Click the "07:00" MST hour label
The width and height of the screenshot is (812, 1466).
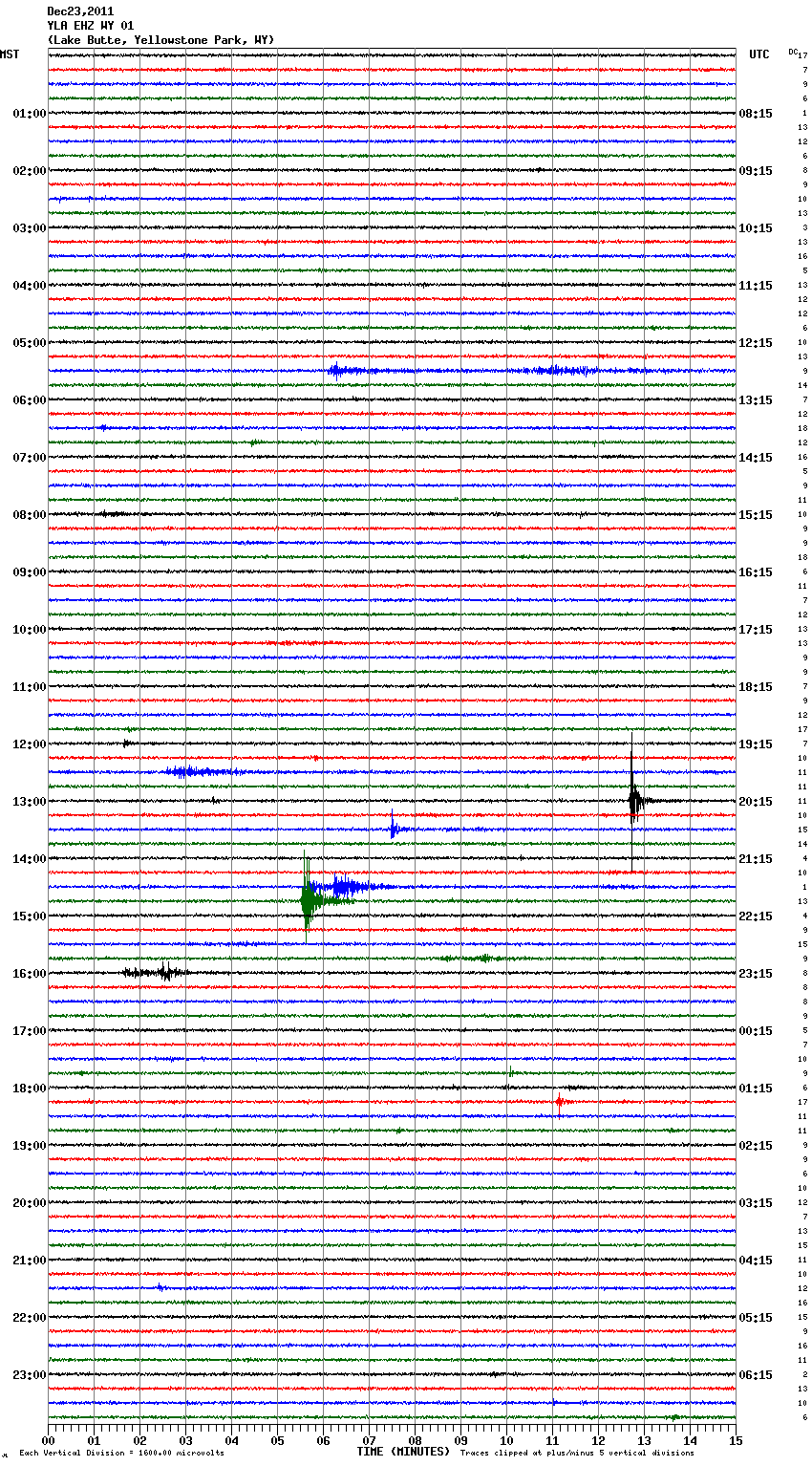tap(30, 458)
